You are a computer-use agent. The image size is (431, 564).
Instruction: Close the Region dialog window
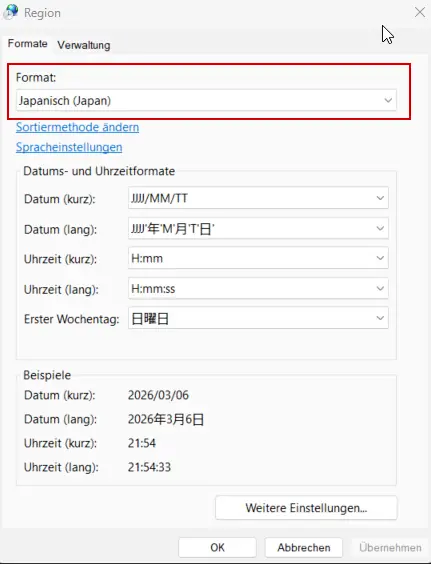coord(419,12)
